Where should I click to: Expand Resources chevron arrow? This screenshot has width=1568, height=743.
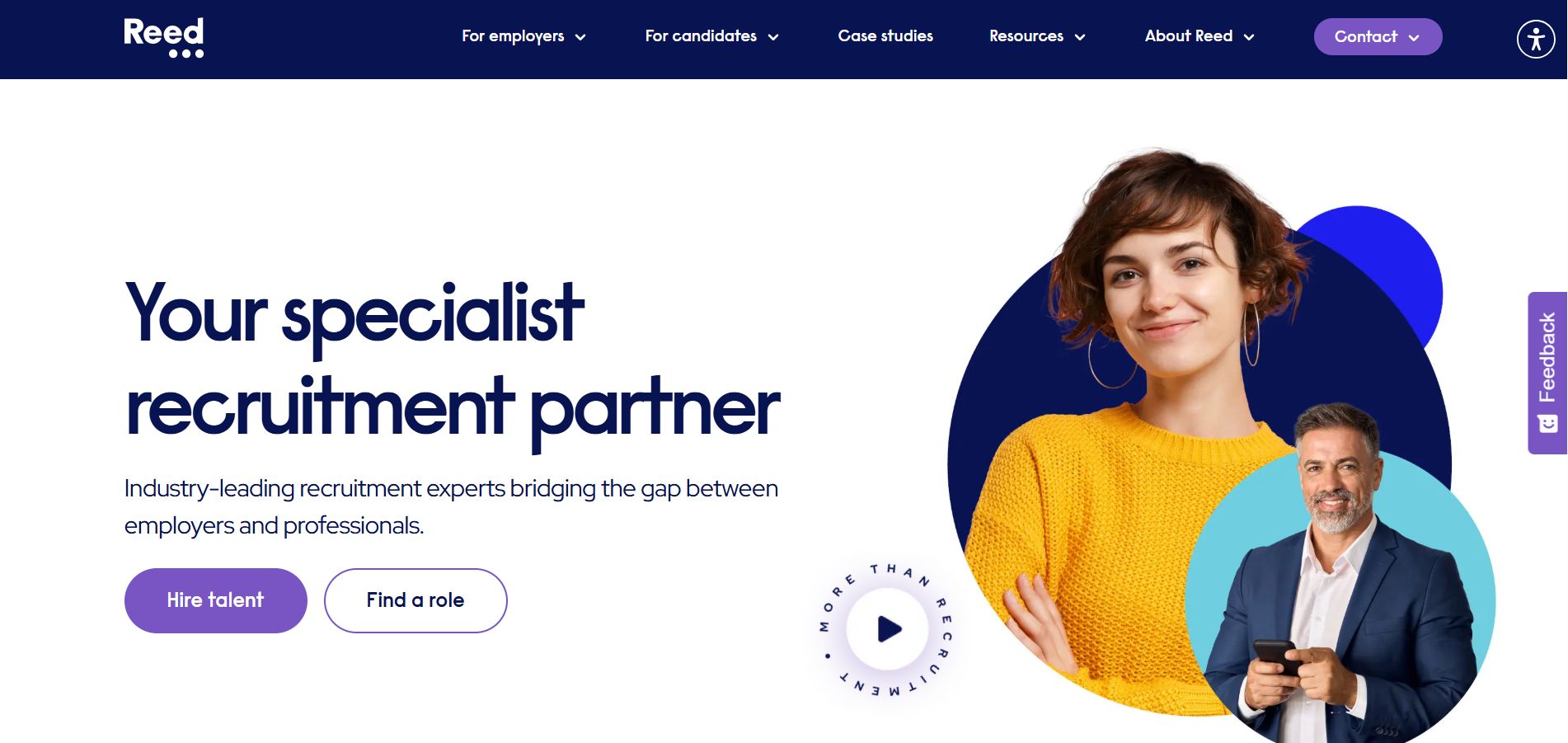click(x=1080, y=37)
